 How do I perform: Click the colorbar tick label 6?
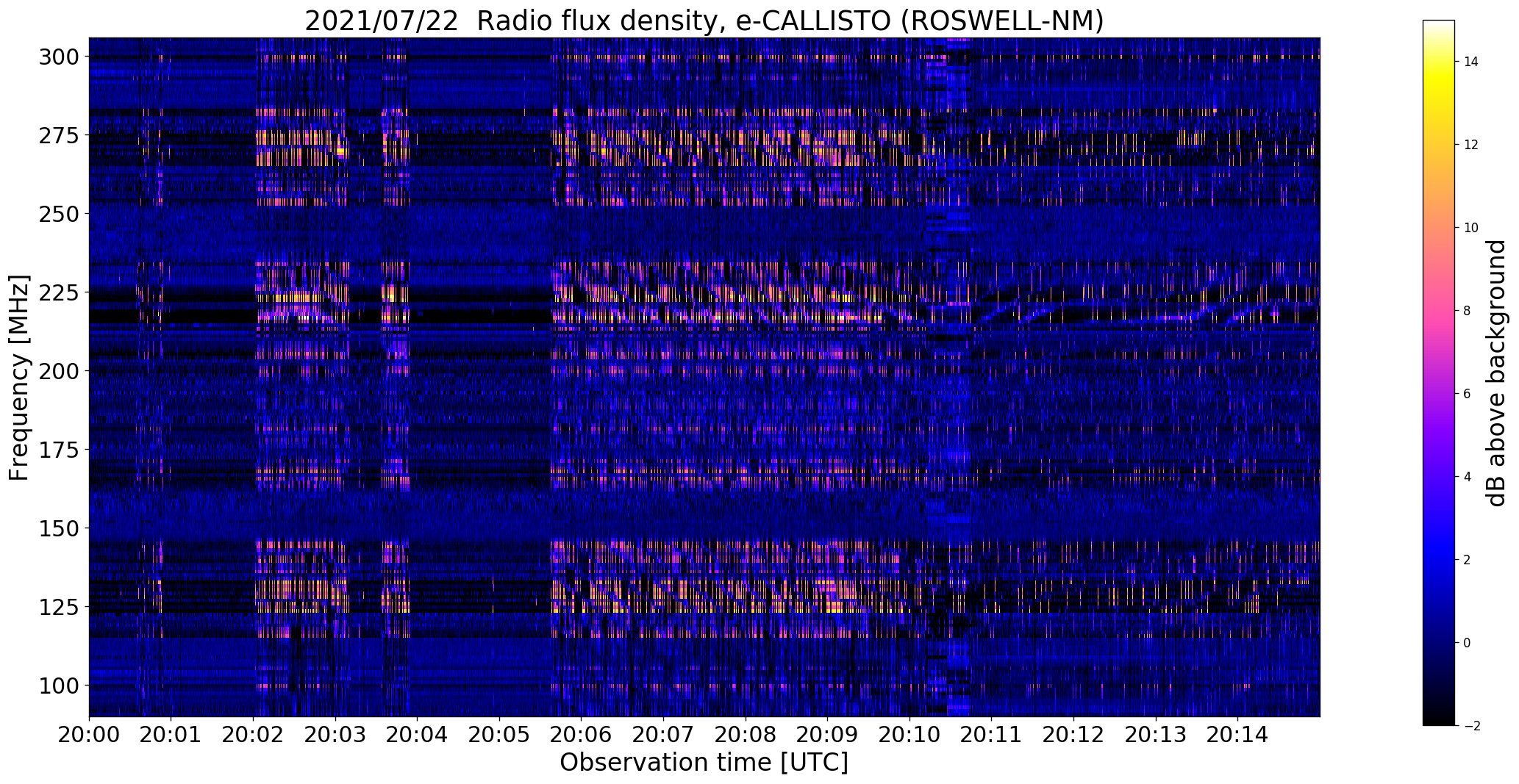click(1467, 394)
